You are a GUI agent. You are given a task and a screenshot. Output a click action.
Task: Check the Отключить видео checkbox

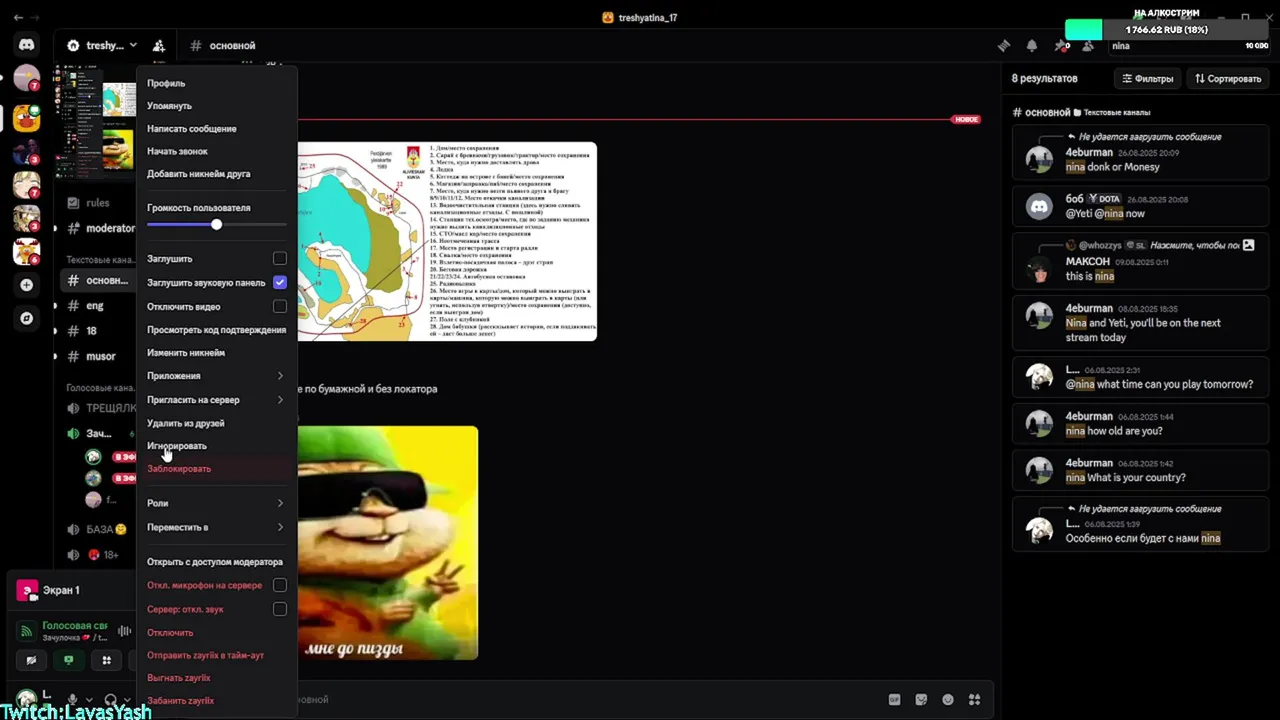[280, 307]
